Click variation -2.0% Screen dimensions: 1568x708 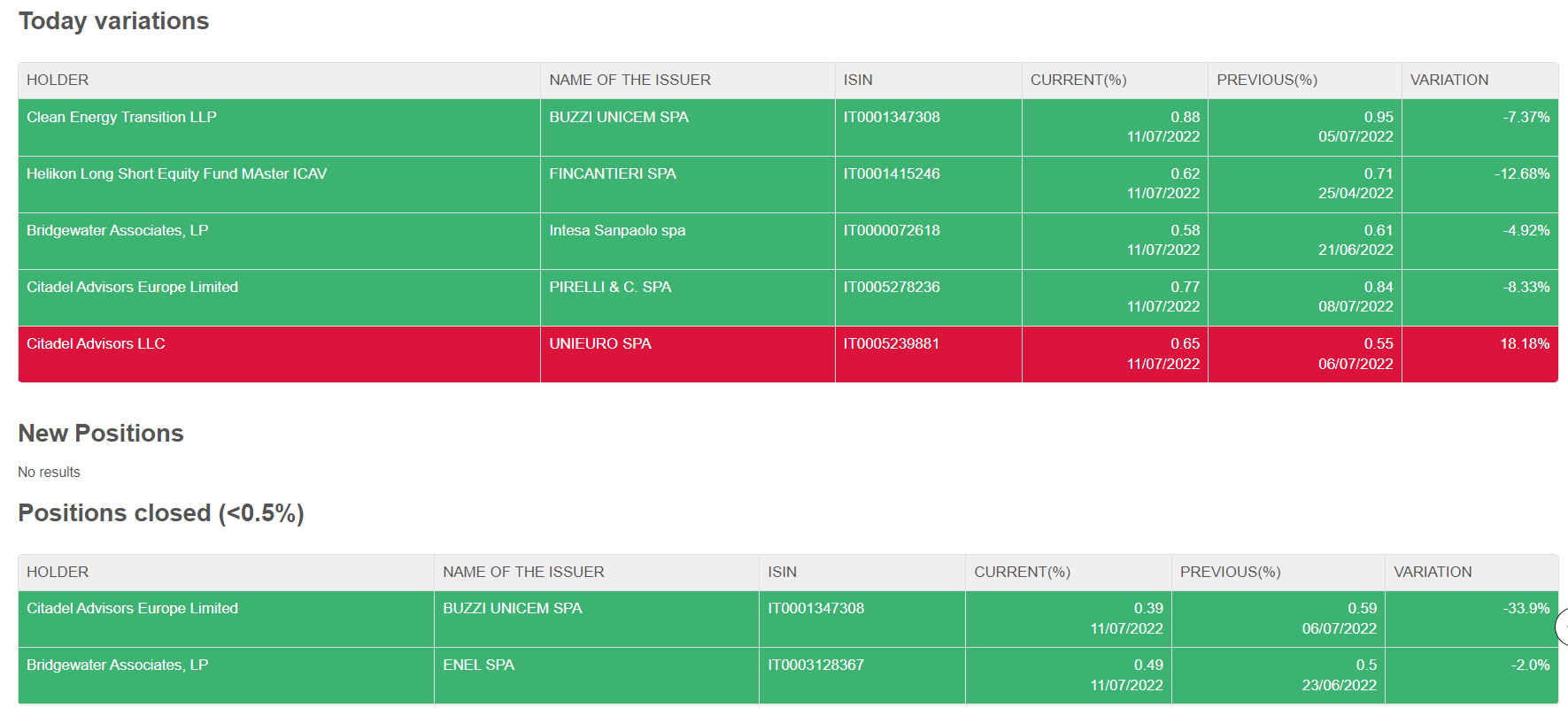click(1530, 665)
